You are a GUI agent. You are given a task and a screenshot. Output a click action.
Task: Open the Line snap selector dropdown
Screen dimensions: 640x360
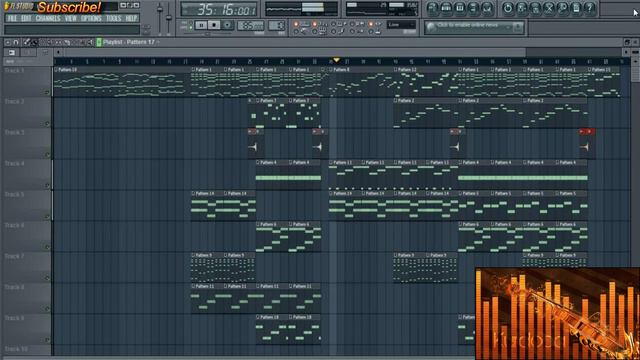coord(401,25)
